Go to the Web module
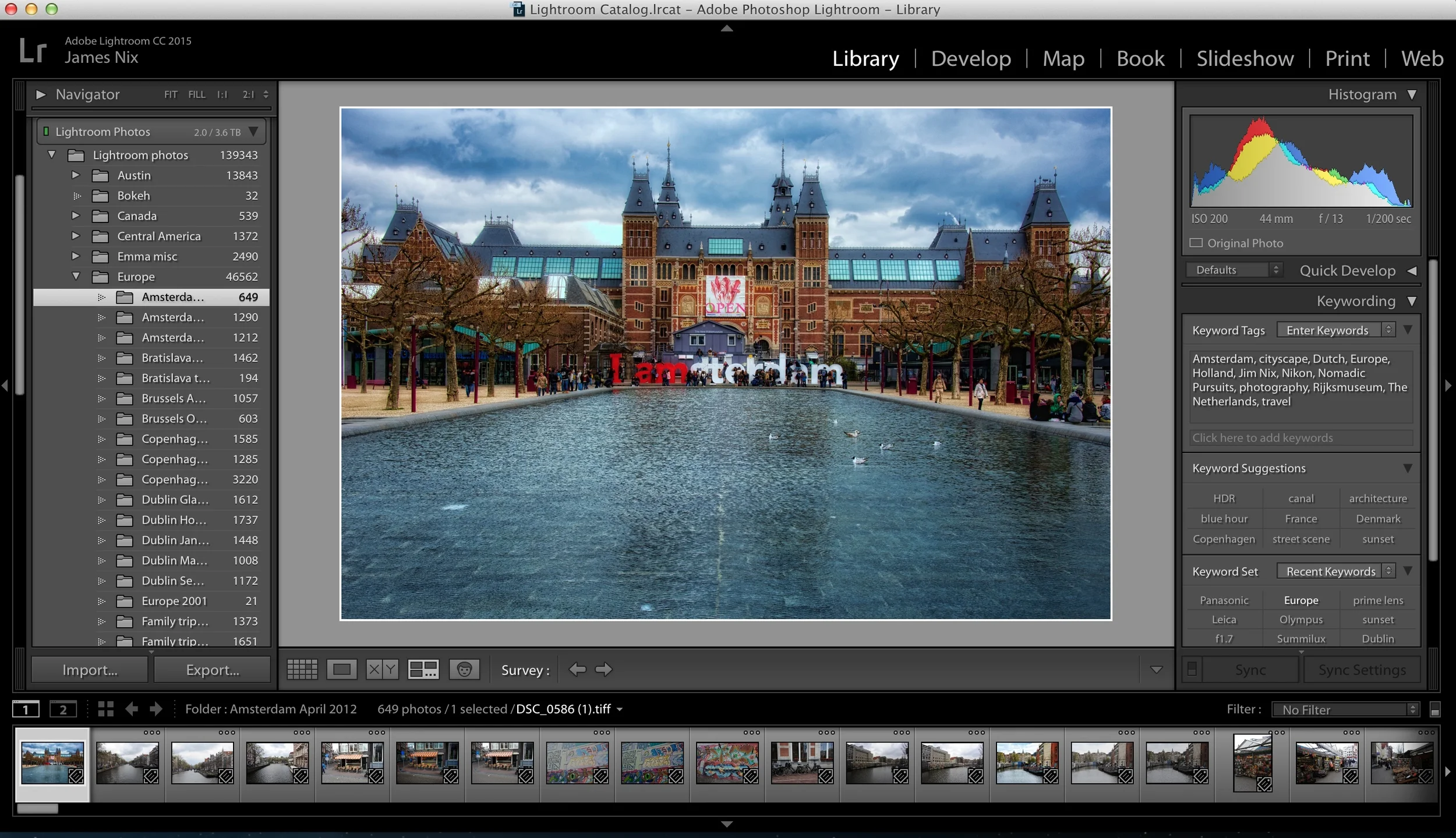 1422,58
